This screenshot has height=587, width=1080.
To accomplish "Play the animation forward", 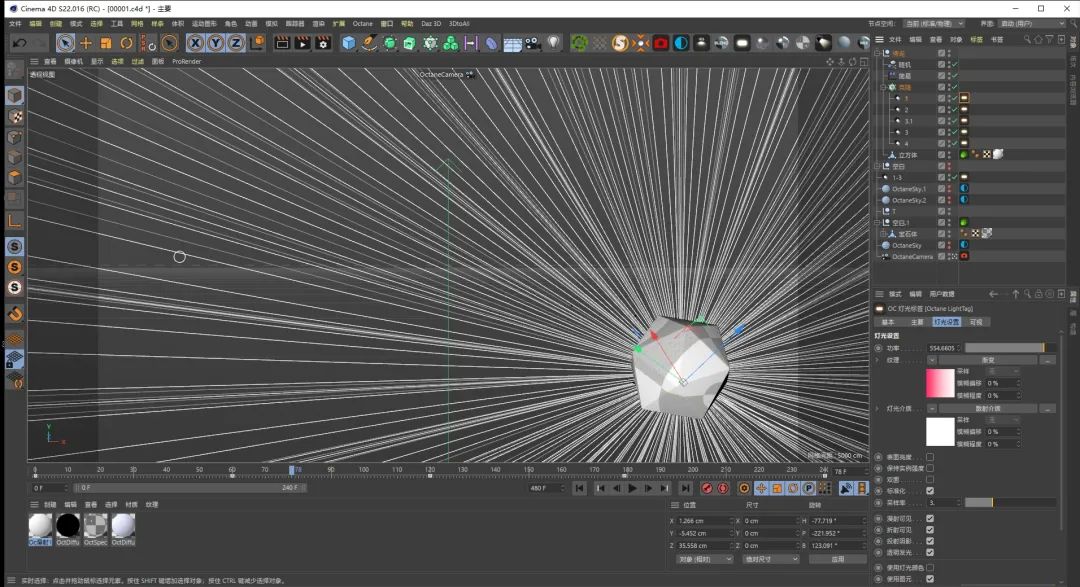I will pyautogui.click(x=632, y=488).
